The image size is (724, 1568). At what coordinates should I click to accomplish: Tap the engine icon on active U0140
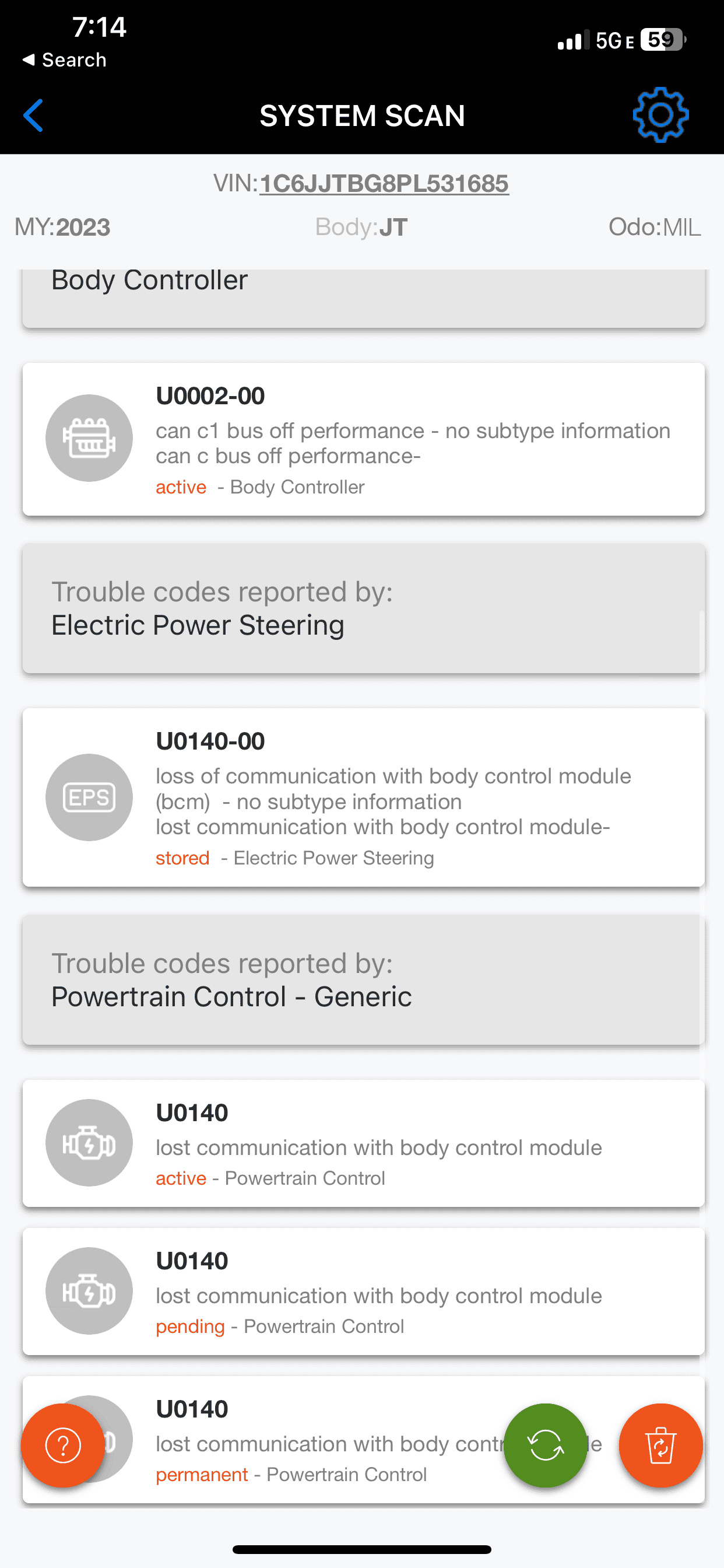click(89, 1143)
